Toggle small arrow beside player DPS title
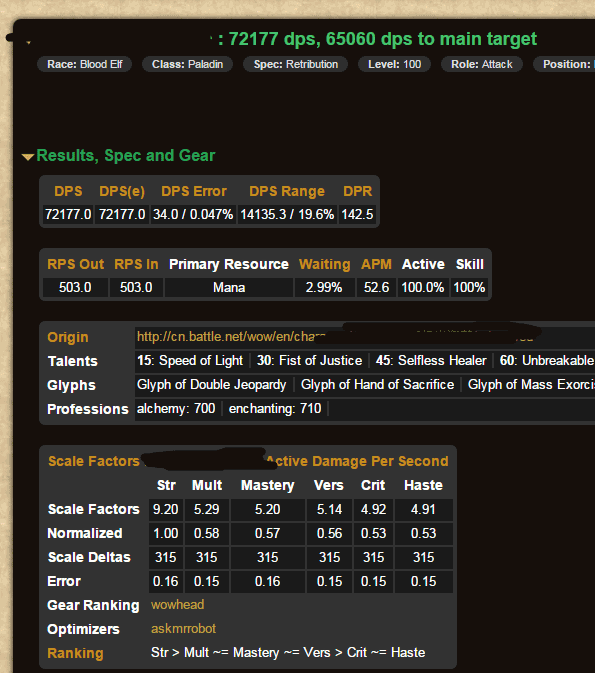The image size is (595, 673). [28, 42]
